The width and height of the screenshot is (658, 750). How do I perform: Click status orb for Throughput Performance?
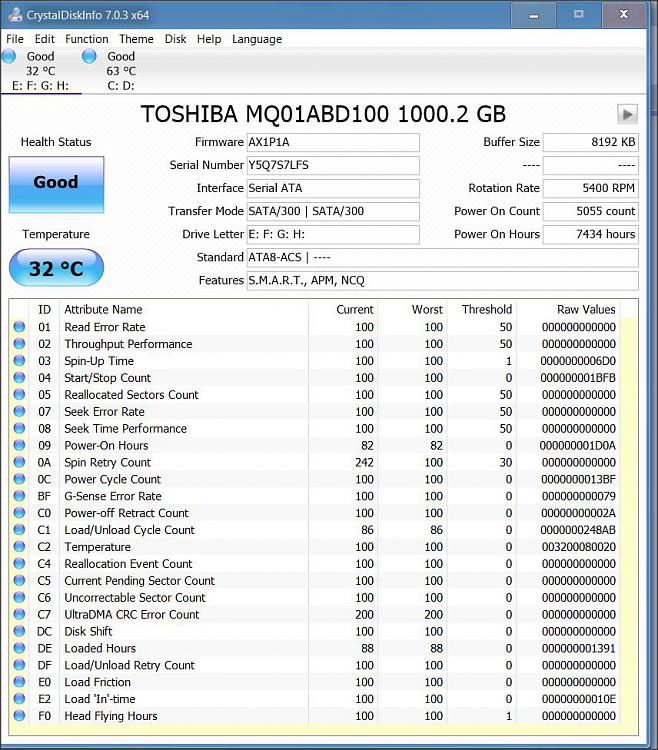click(x=19, y=343)
